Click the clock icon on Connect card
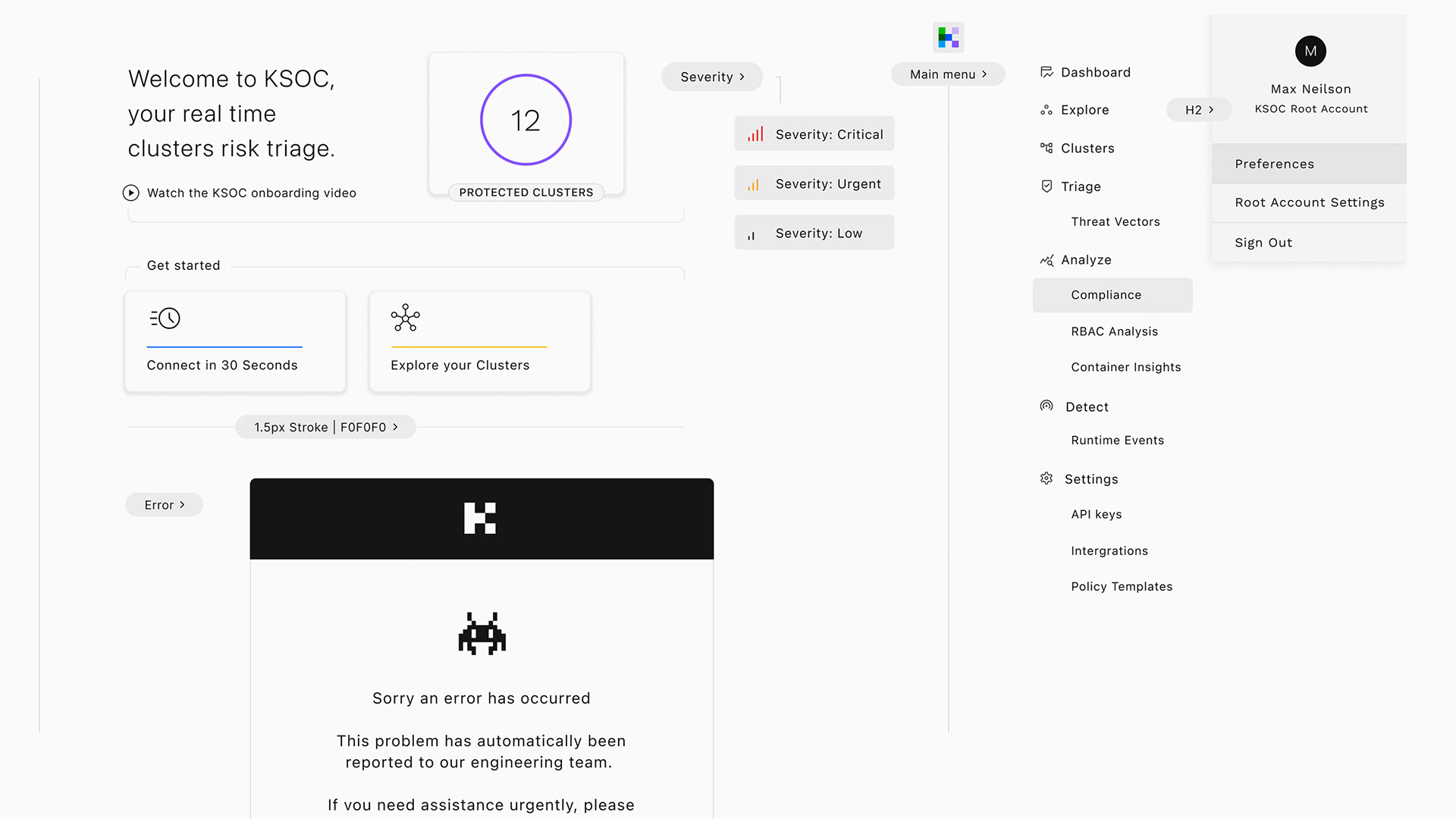This screenshot has height=819, width=1456. tap(165, 318)
